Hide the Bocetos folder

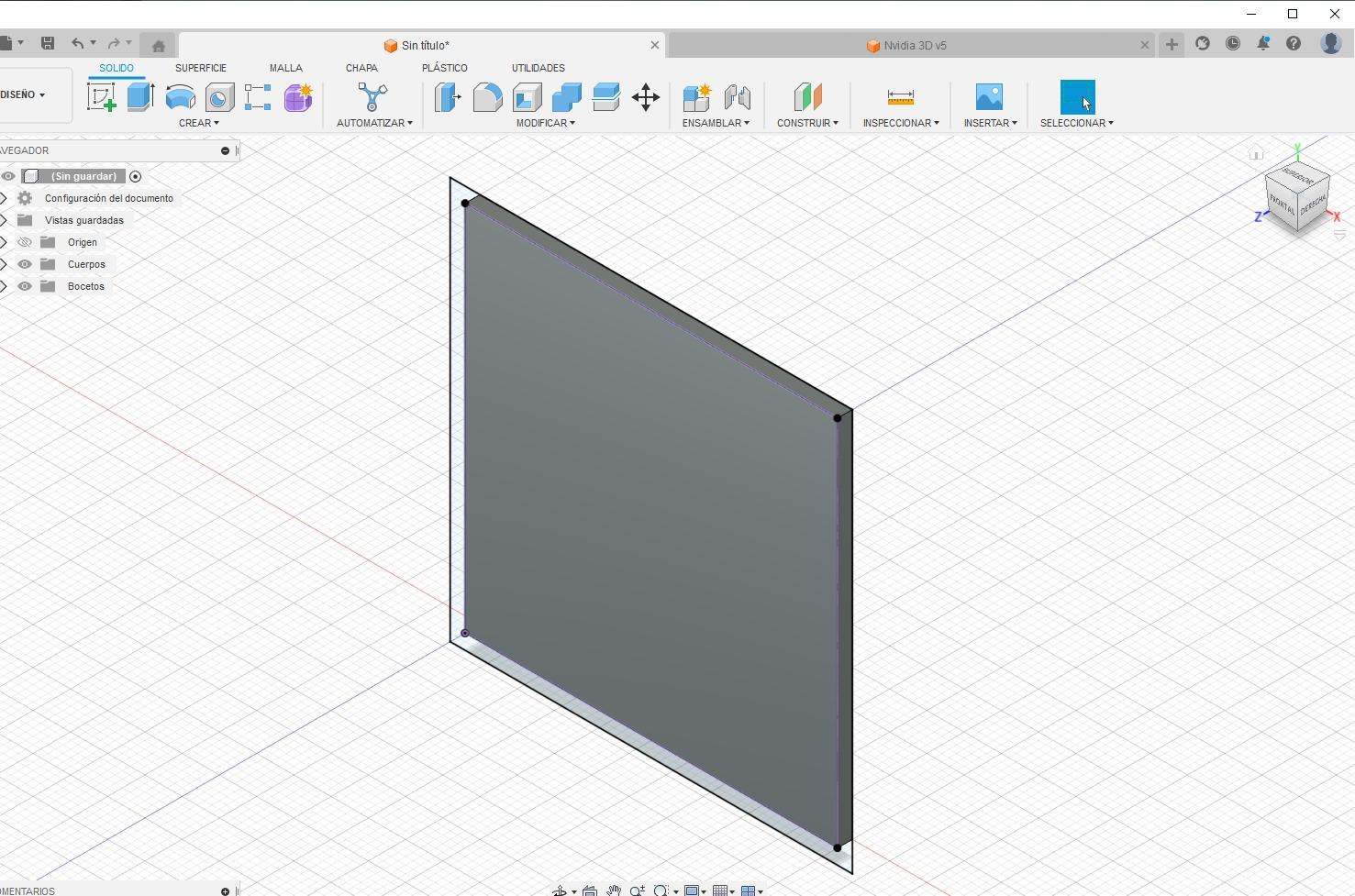tap(25, 286)
